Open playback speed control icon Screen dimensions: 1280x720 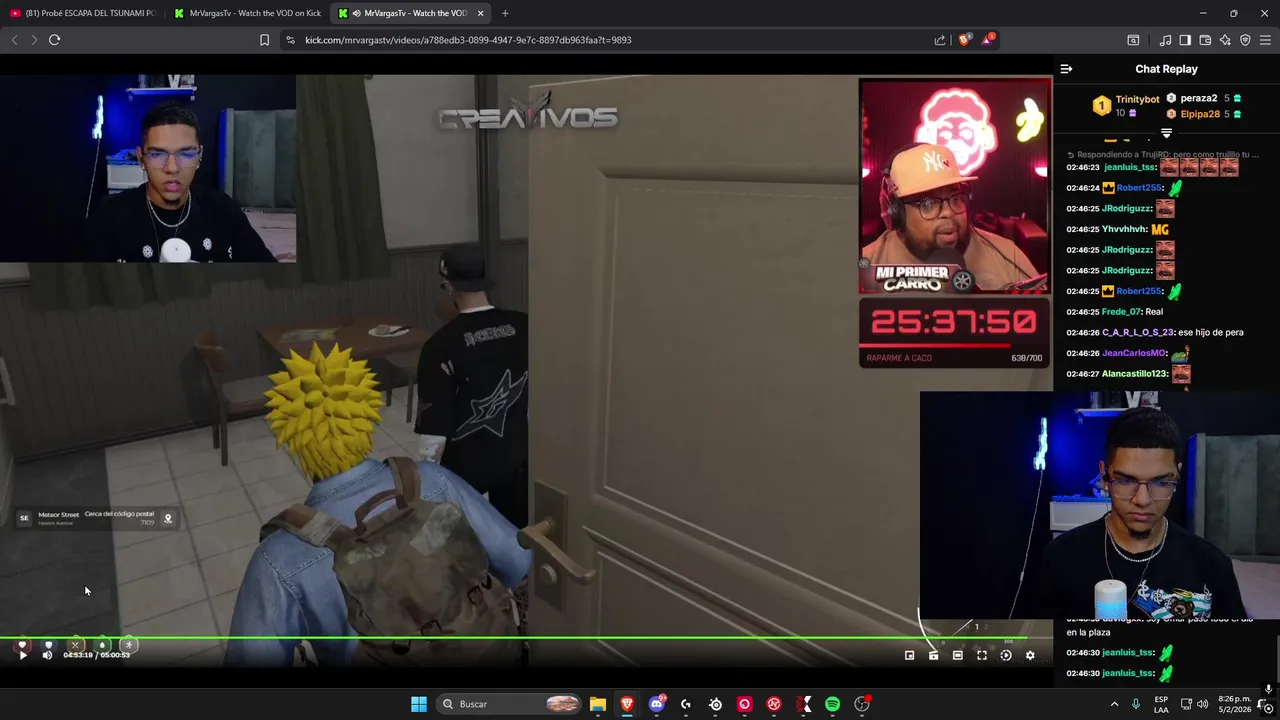click(x=1006, y=655)
